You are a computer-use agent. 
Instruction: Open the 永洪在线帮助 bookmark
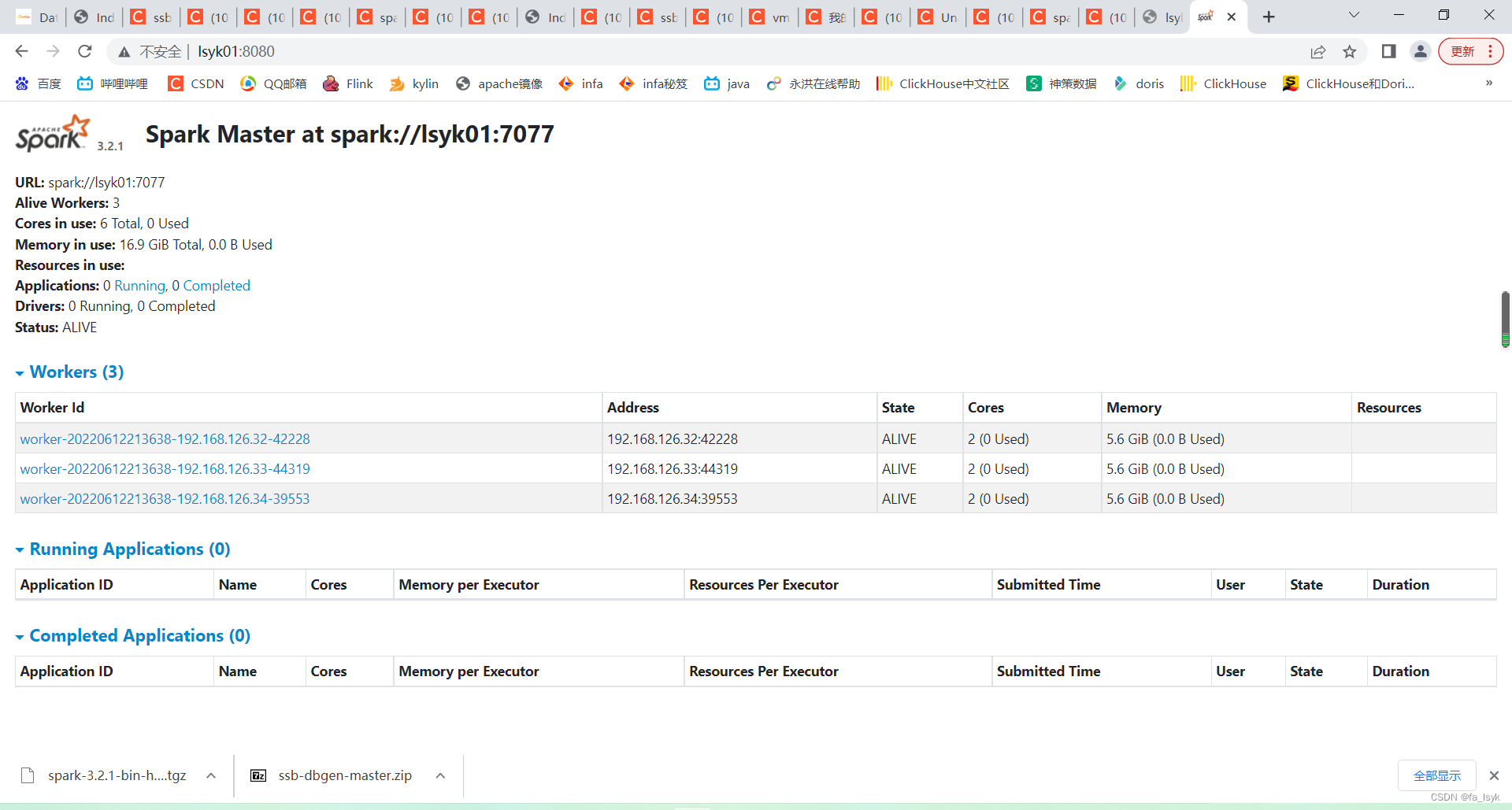813,83
